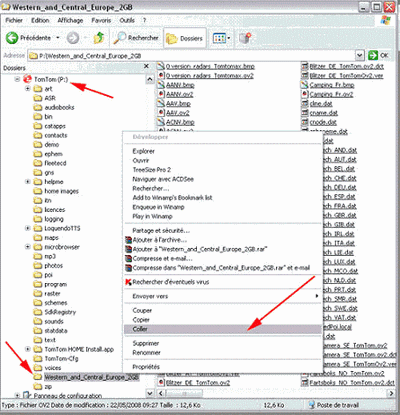Select the home images folder

(62, 191)
